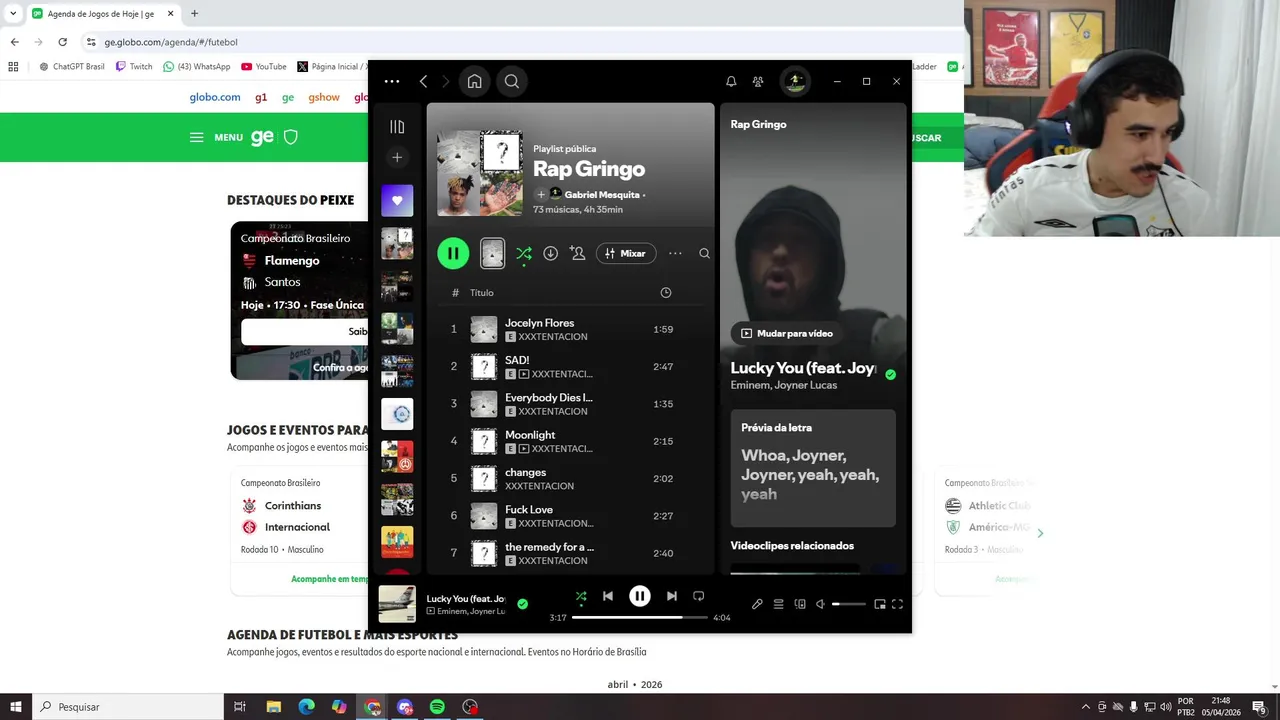Viewport: 1280px width, 720px height.
Task: Enter full screen player mode
Action: click(897, 604)
